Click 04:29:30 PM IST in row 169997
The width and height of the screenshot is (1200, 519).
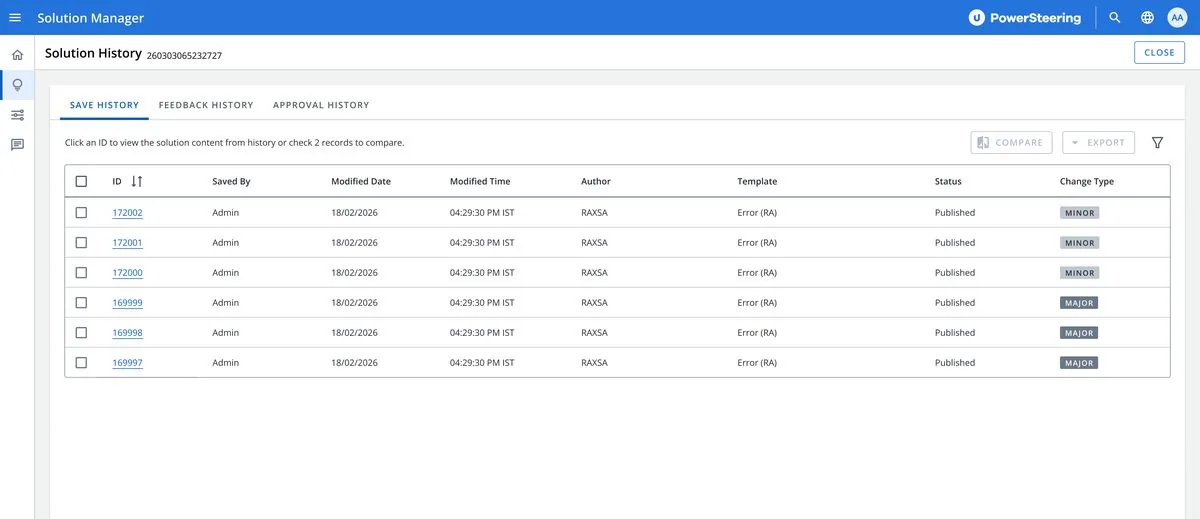482,363
